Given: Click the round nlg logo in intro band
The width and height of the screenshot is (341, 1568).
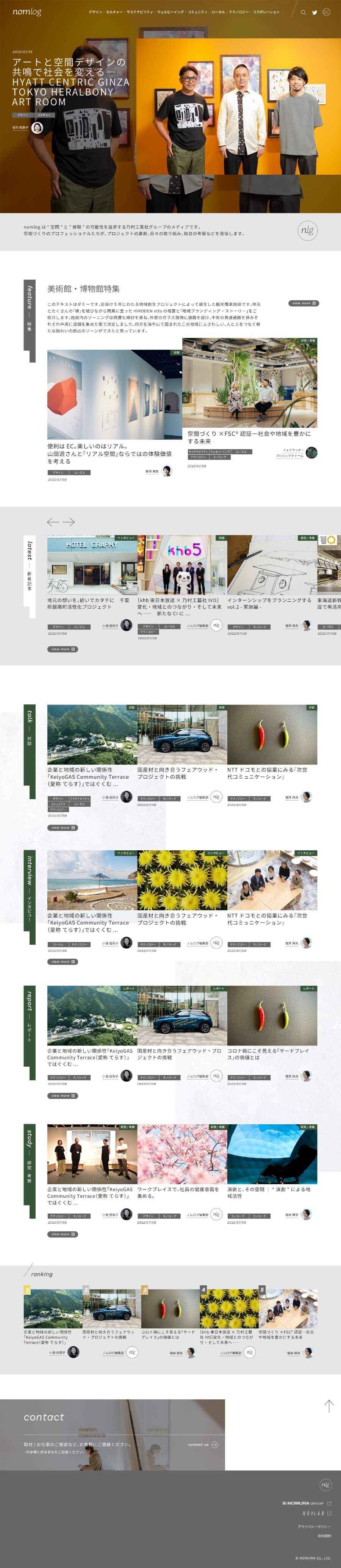Looking at the screenshot, I should click(308, 230).
